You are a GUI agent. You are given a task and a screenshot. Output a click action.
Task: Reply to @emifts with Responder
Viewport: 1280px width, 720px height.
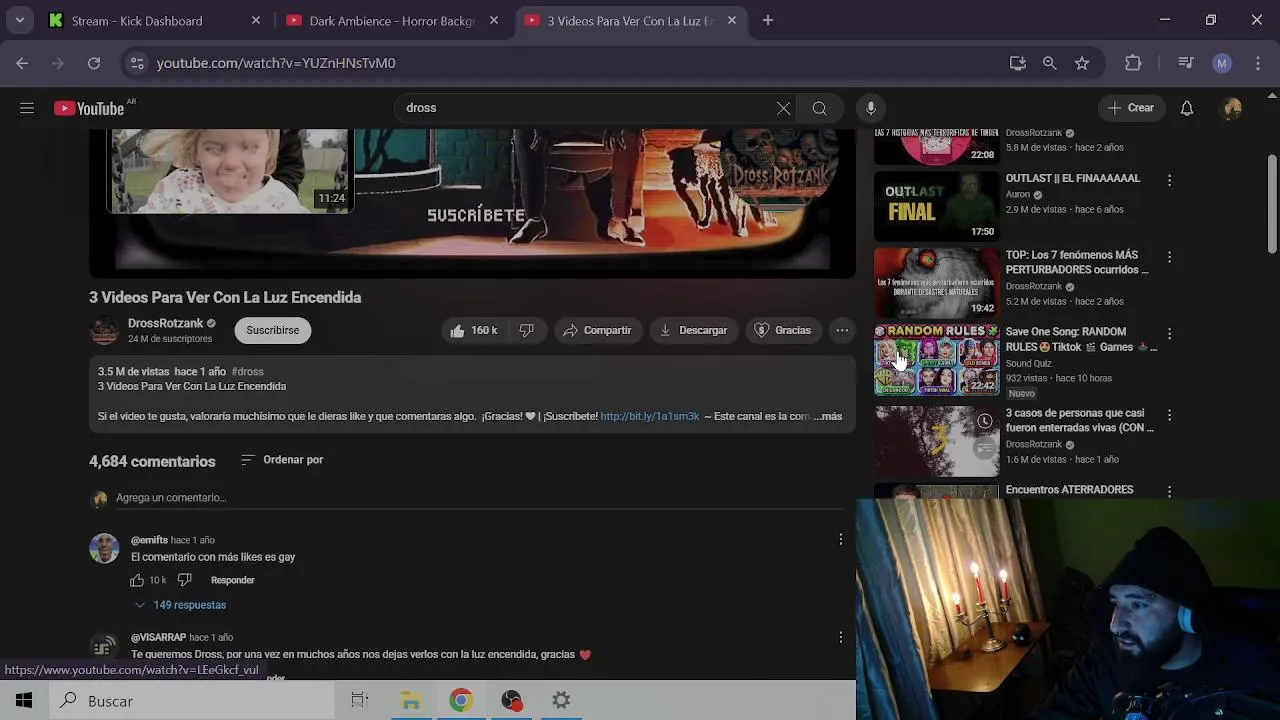(x=233, y=580)
